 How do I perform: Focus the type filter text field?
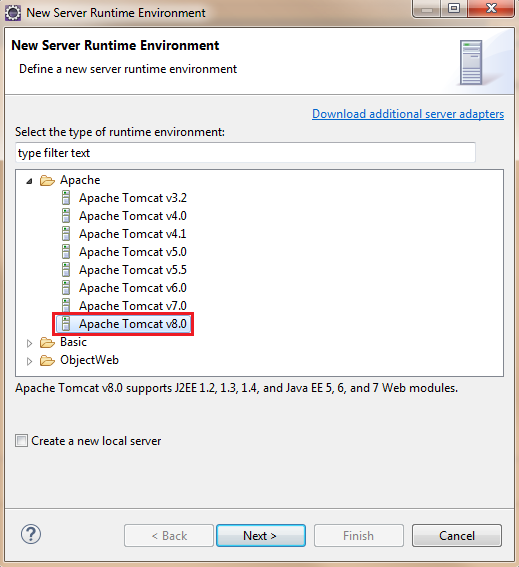point(245,153)
